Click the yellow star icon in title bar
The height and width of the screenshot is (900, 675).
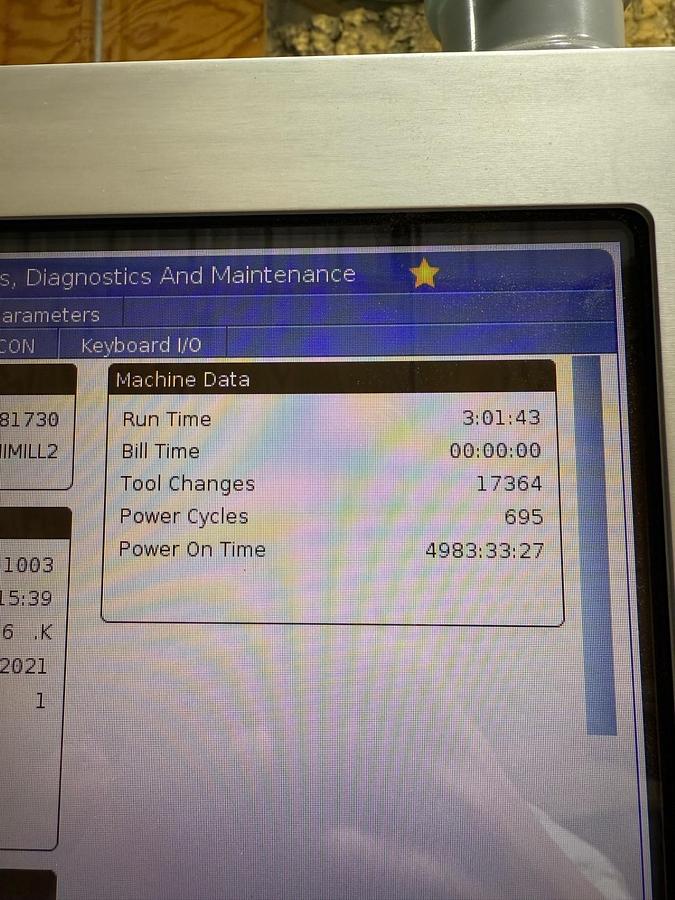pyautogui.click(x=424, y=273)
